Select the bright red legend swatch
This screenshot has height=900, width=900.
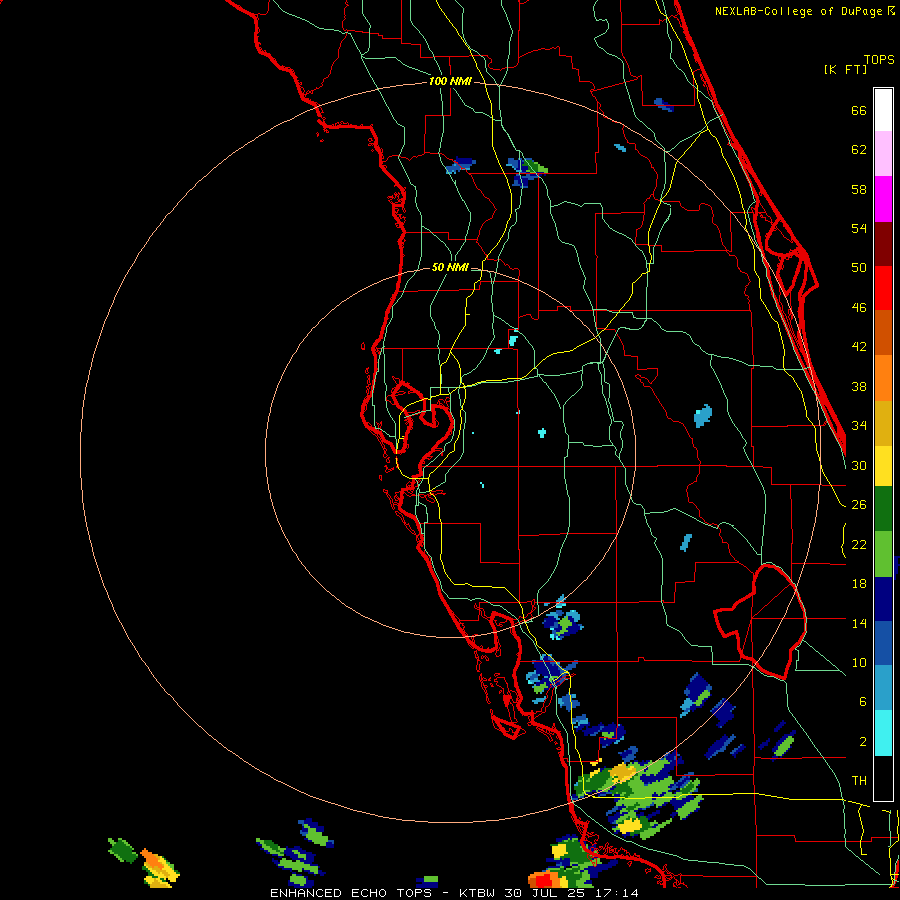pyautogui.click(x=883, y=288)
